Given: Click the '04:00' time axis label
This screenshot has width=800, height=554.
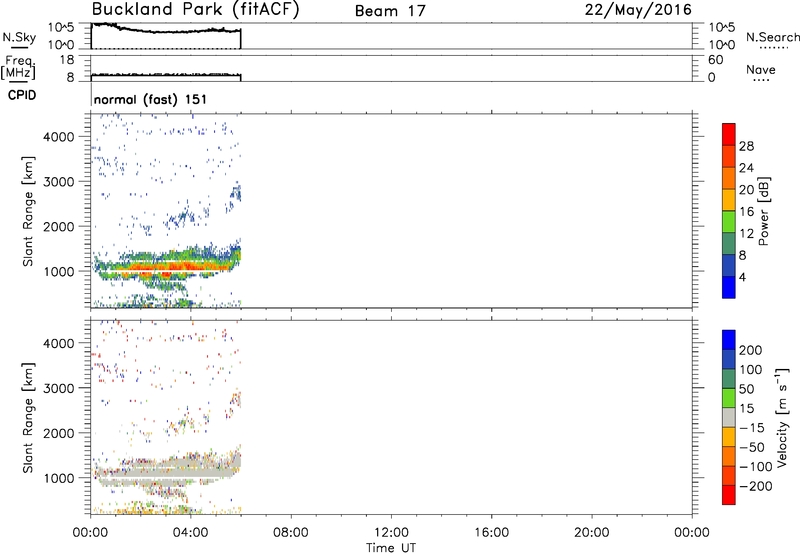Looking at the screenshot, I should pyautogui.click(x=190, y=533).
